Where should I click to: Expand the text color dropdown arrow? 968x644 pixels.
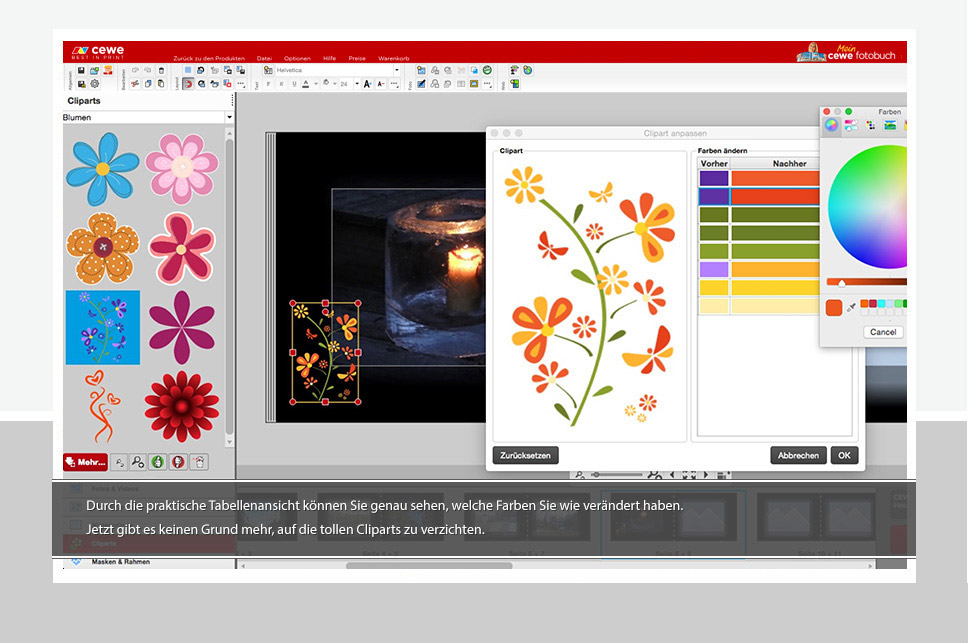[315, 84]
